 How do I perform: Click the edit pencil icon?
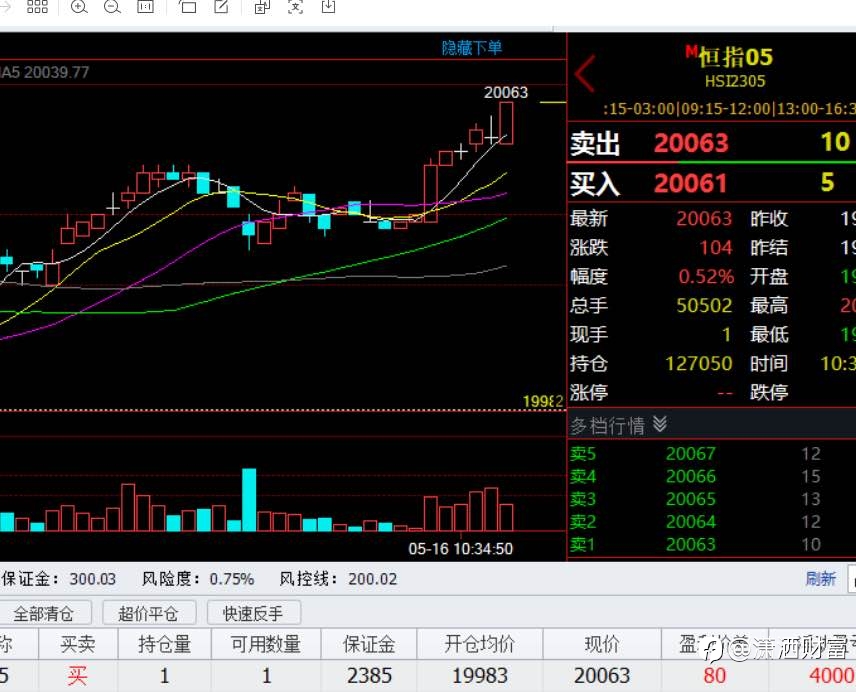pyautogui.click(x=221, y=7)
